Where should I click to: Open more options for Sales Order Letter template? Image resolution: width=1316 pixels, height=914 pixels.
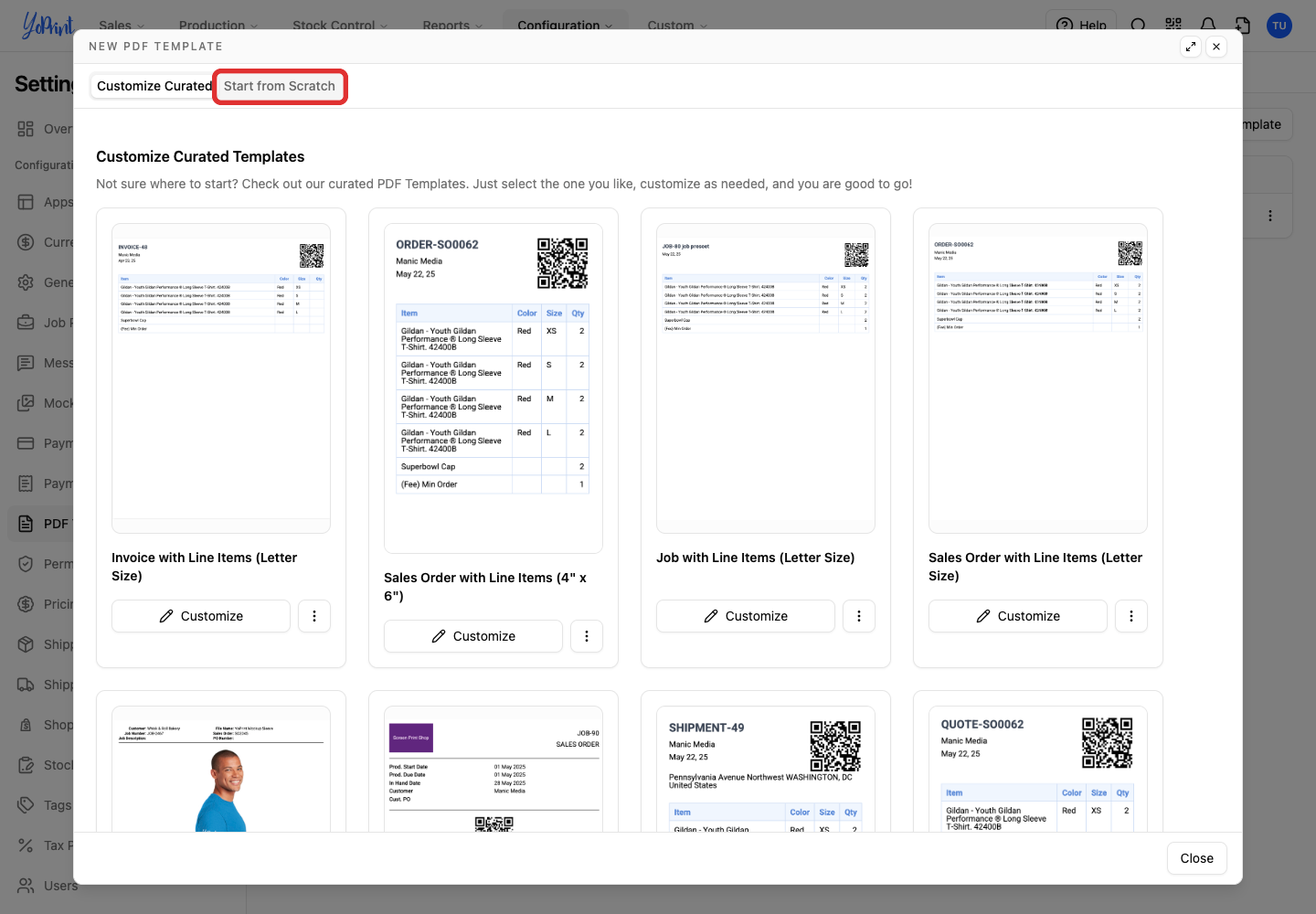pos(1131,616)
